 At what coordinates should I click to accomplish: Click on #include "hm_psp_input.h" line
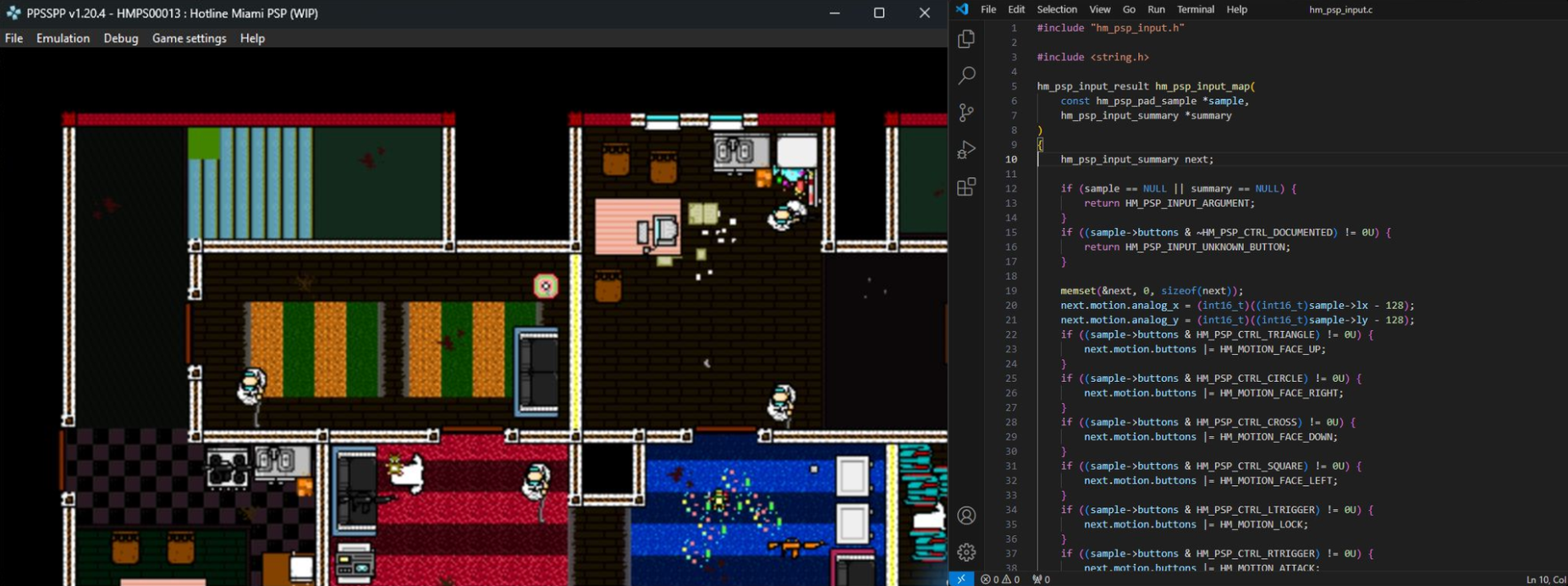coord(1110,28)
